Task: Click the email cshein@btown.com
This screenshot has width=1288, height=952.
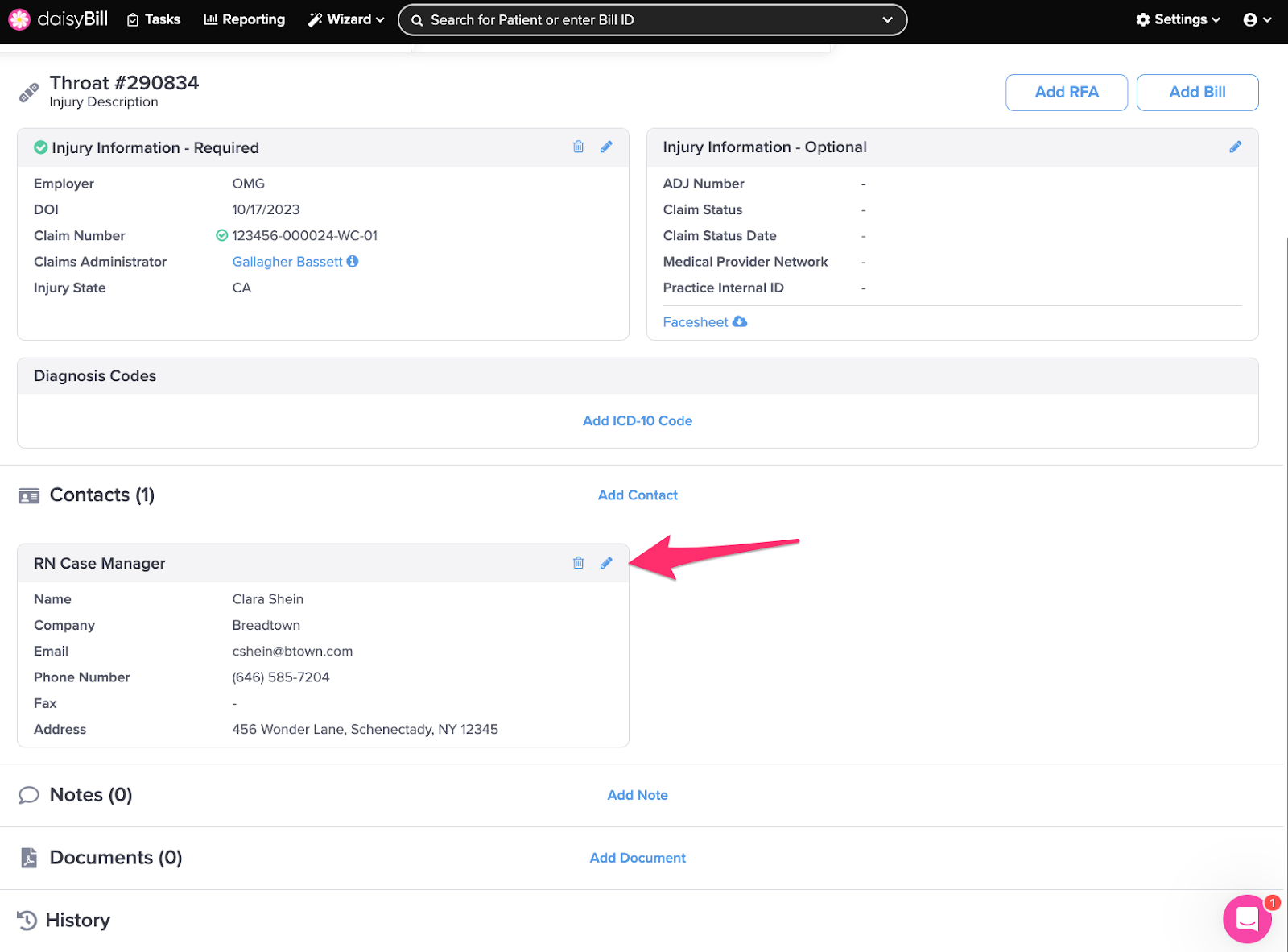Action: click(292, 651)
